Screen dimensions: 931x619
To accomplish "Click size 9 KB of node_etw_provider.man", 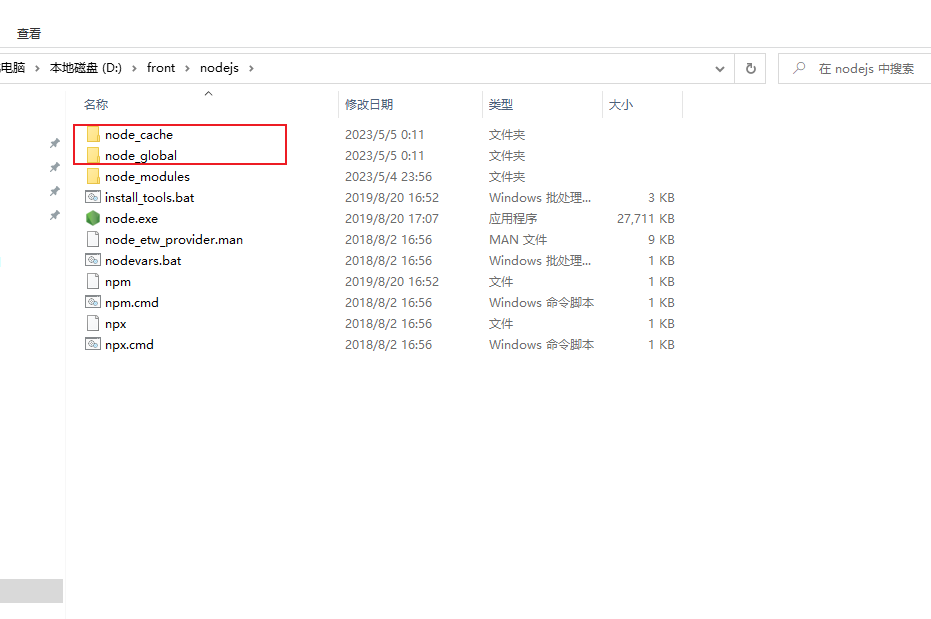I will 661,240.
